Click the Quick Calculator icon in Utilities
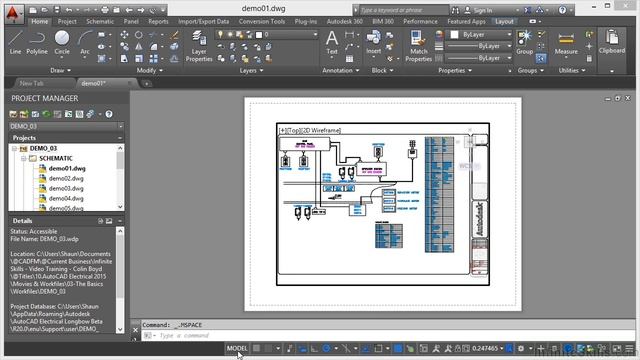The image size is (640, 360). pos(589,59)
